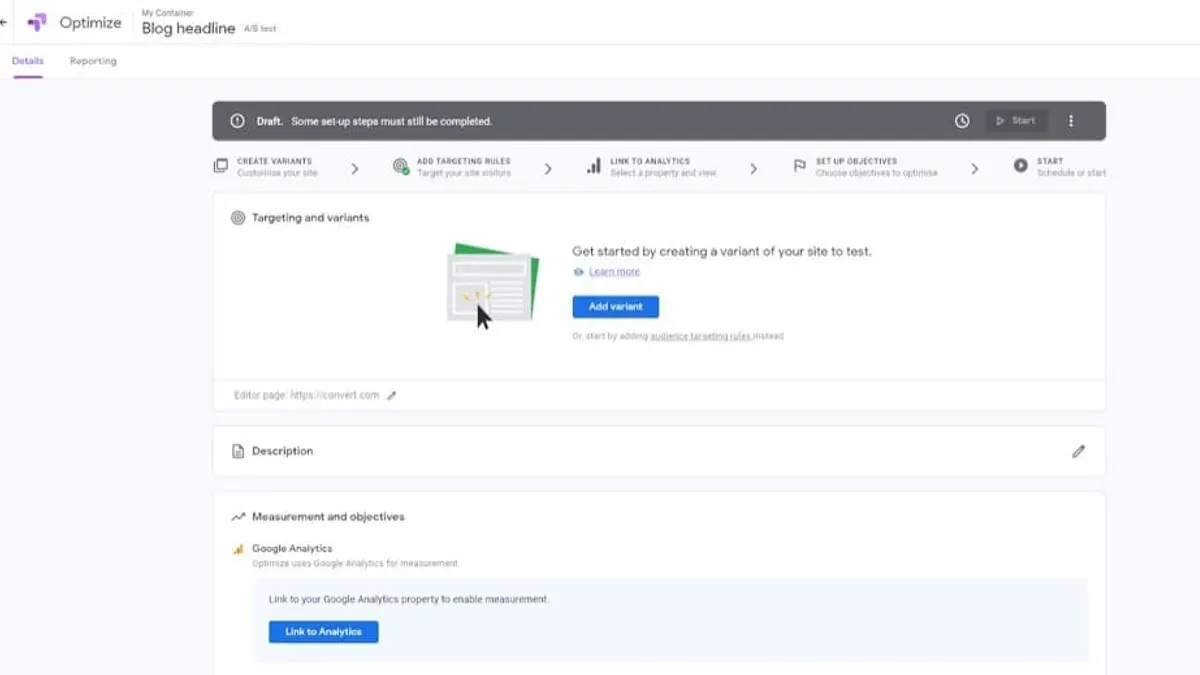Image resolution: width=1200 pixels, height=675 pixels.
Task: Click the Create Variants step icon
Action: point(221,166)
